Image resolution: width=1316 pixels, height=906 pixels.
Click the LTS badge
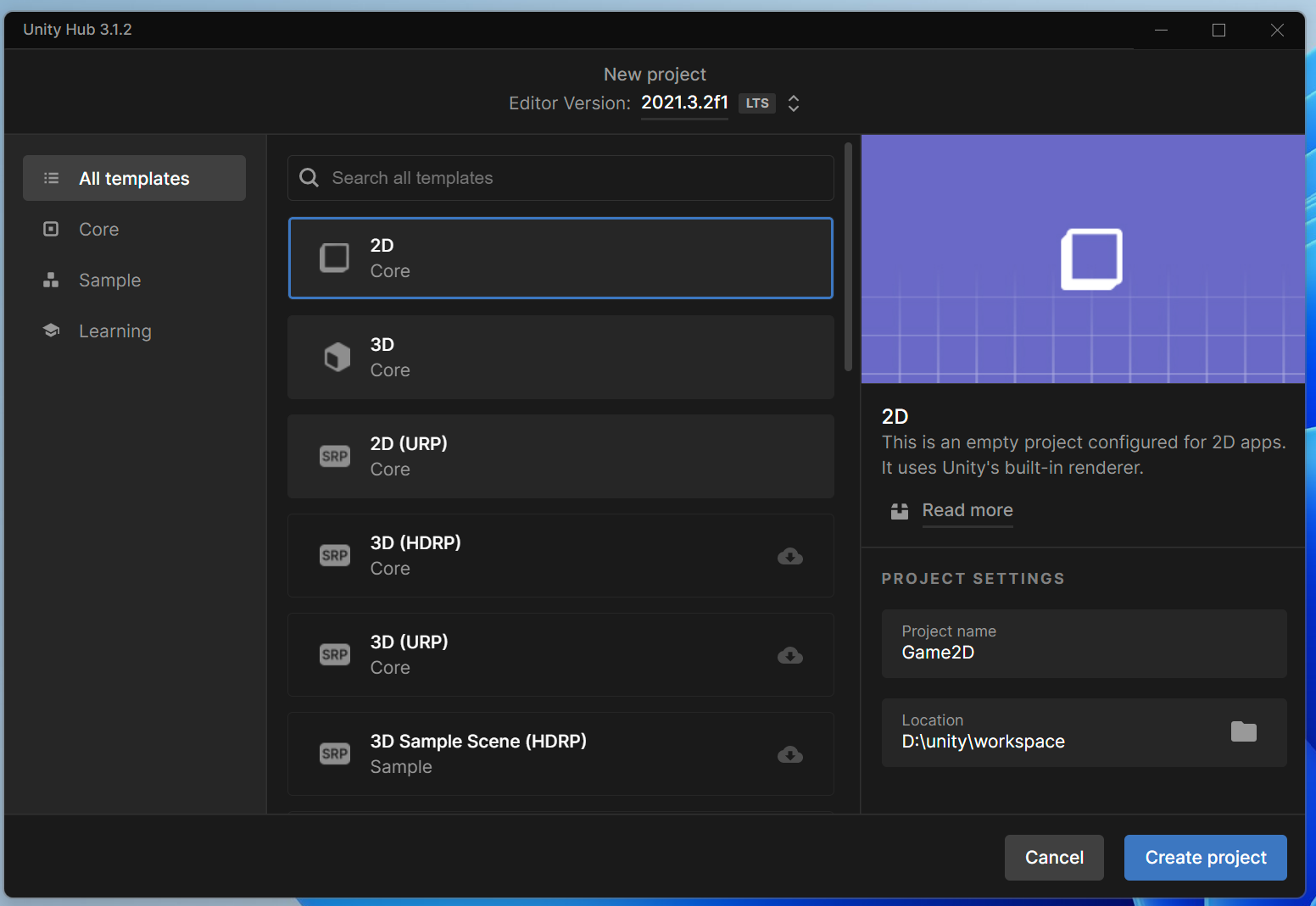tap(757, 103)
